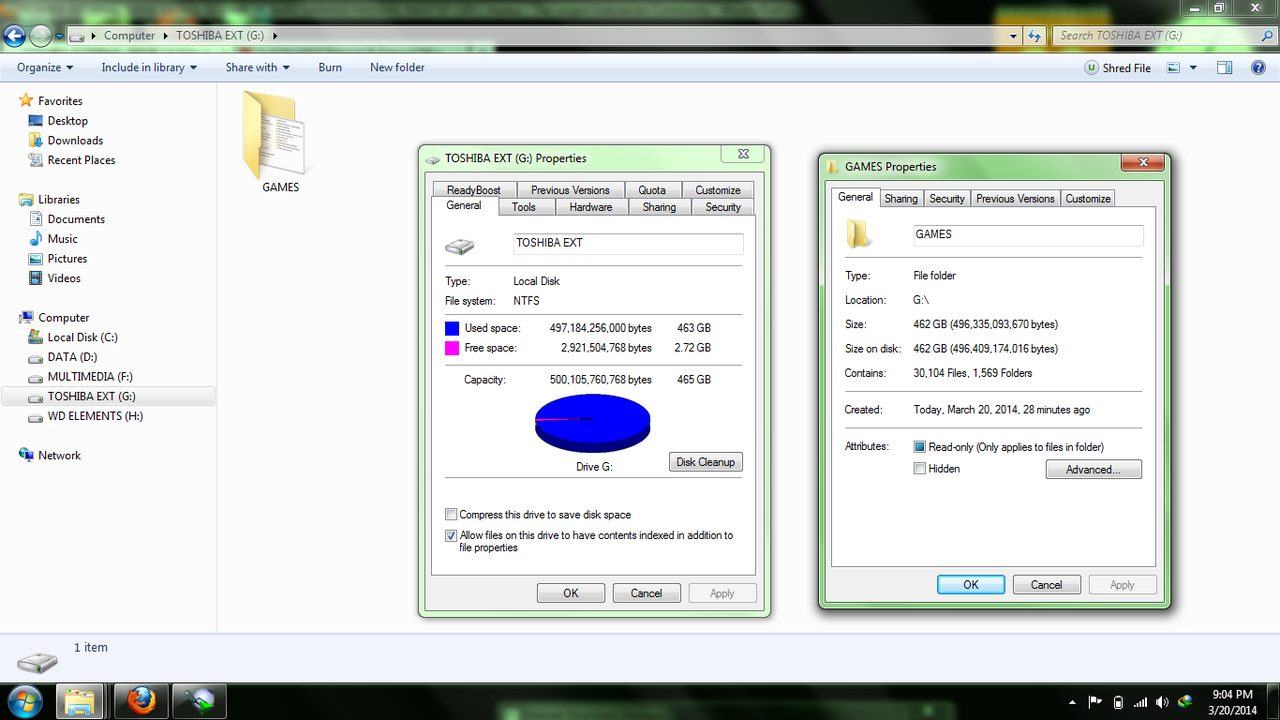The height and width of the screenshot is (720, 1280).
Task: Click the New folder toolbar button
Action: click(397, 68)
